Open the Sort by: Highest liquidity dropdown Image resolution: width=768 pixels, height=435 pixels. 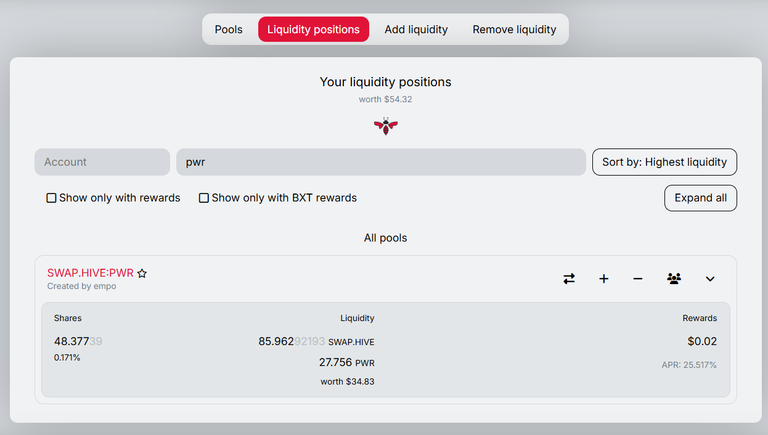[x=664, y=162]
